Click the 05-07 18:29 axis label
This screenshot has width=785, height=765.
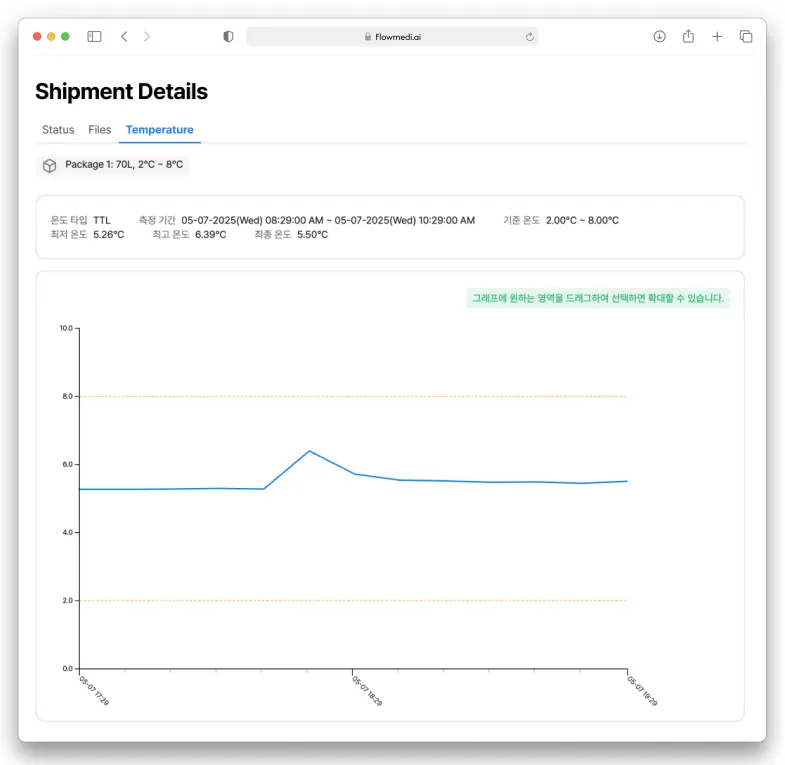[366, 690]
